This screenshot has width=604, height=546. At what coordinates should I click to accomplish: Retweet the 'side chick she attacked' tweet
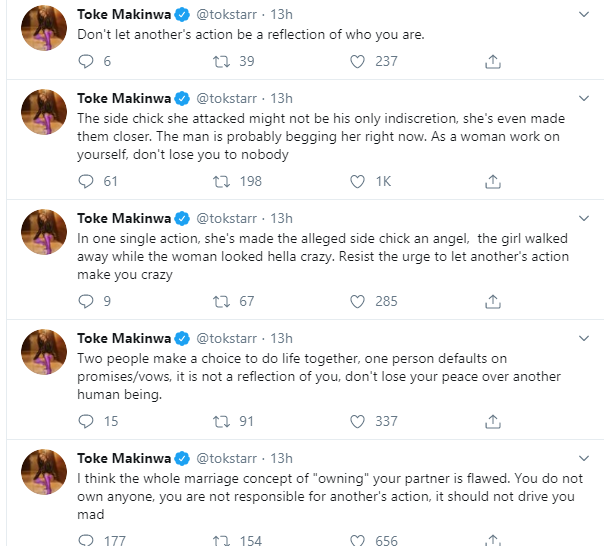tap(224, 181)
